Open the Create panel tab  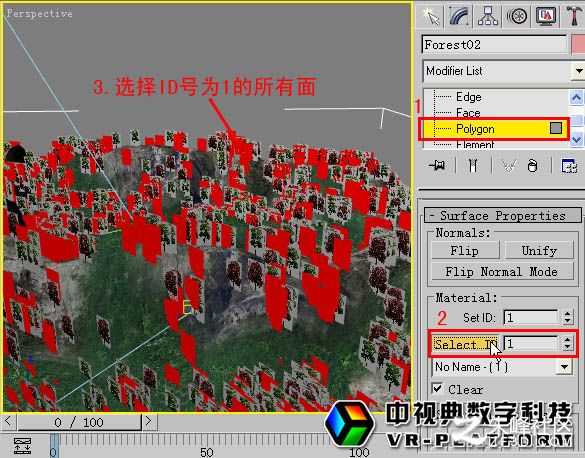tap(431, 16)
